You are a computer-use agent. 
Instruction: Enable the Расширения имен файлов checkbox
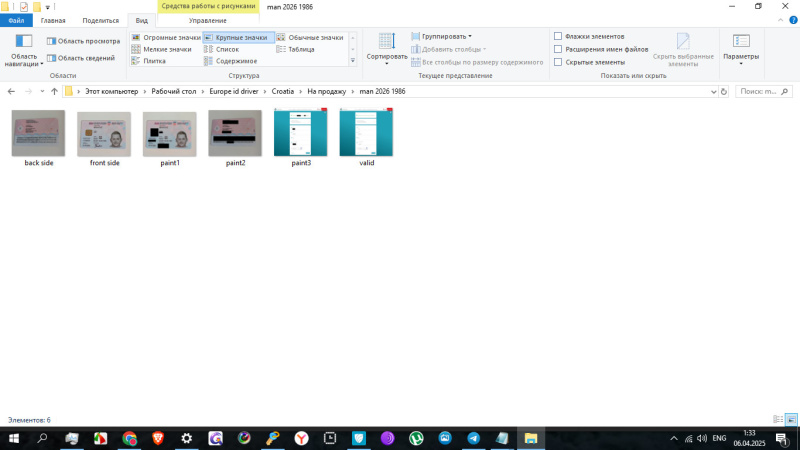(558, 49)
